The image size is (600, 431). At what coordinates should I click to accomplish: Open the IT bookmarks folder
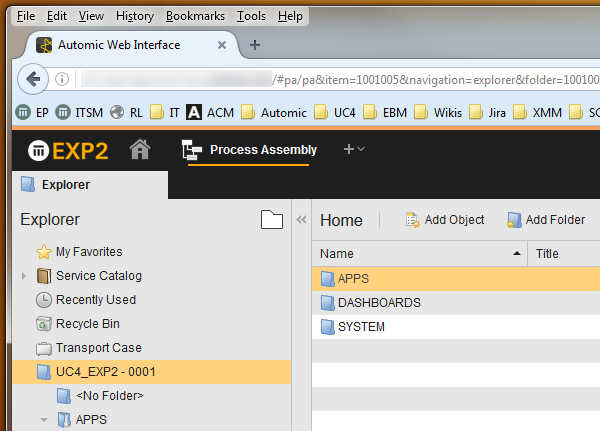pos(165,113)
